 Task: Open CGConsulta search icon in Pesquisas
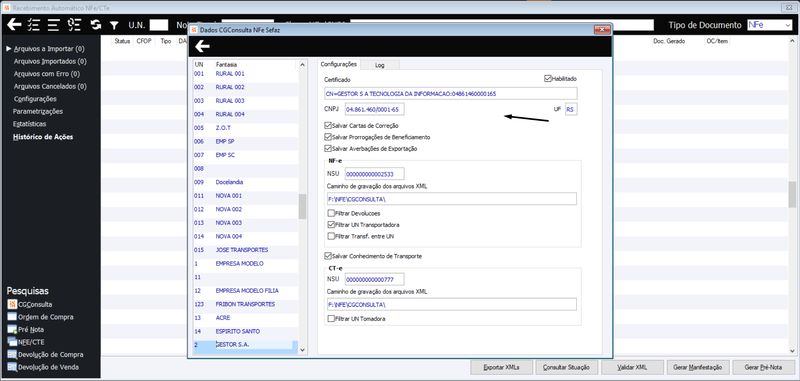pos(13,304)
